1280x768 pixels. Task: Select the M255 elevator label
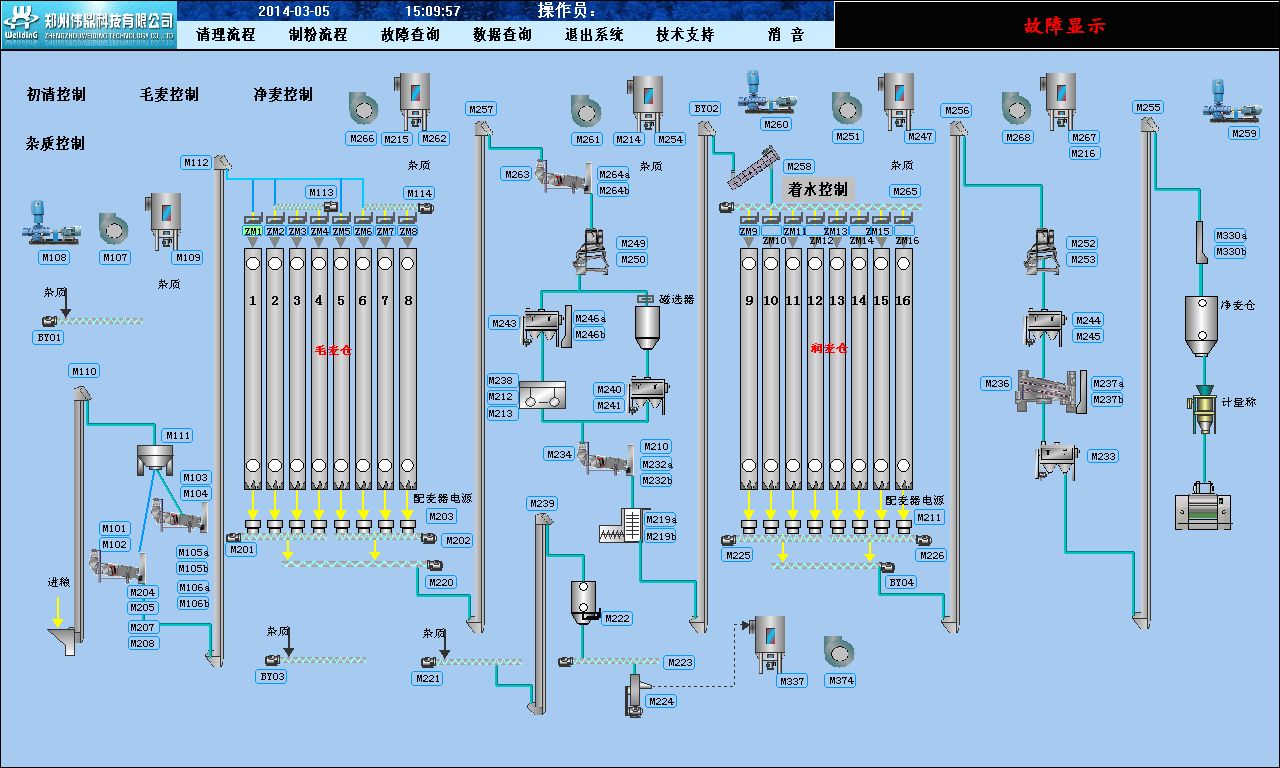[1148, 107]
